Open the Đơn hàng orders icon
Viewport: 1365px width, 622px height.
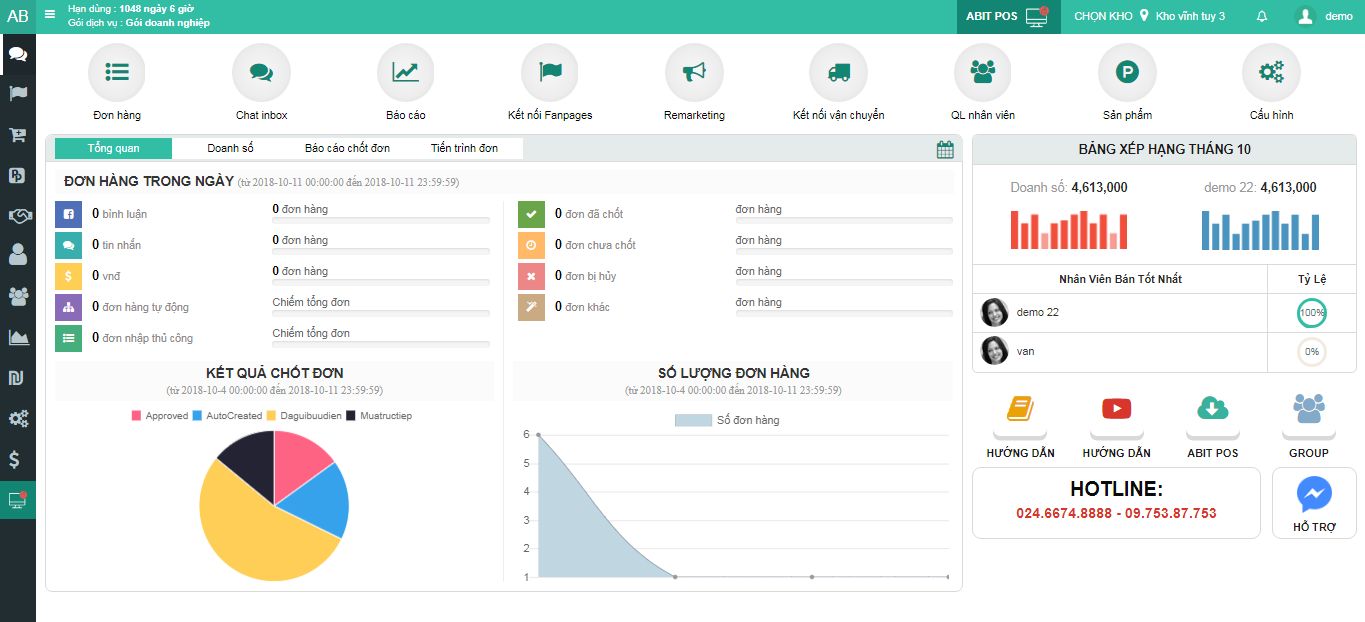(x=117, y=72)
